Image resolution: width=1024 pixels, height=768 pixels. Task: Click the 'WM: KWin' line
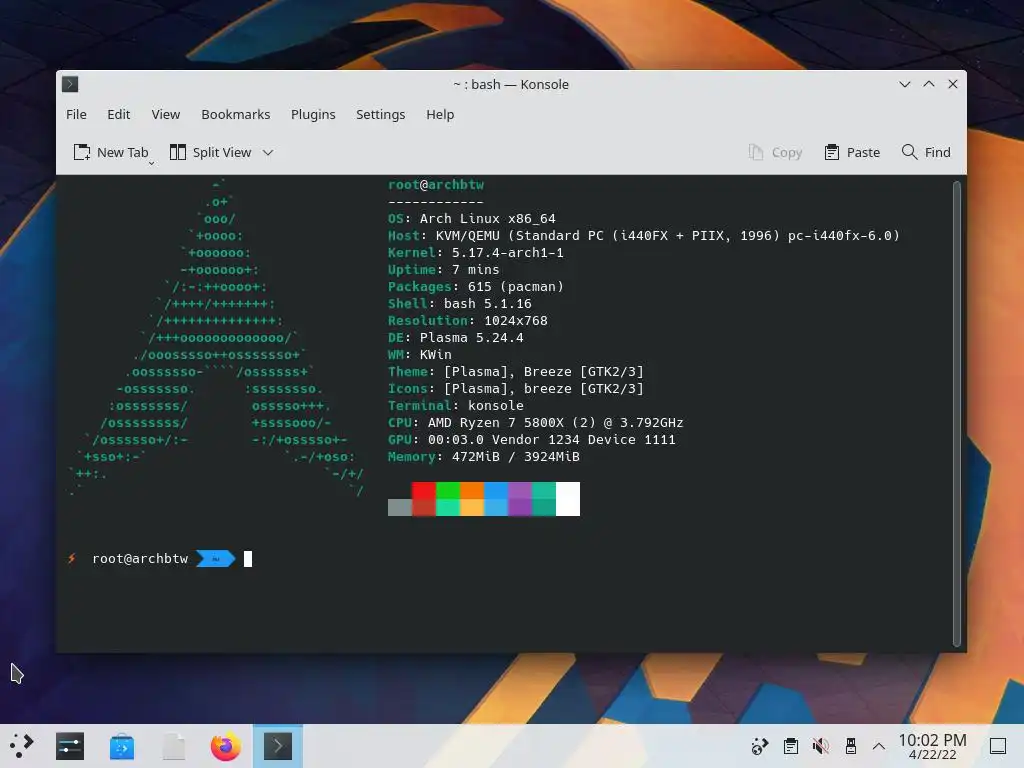tap(420, 355)
